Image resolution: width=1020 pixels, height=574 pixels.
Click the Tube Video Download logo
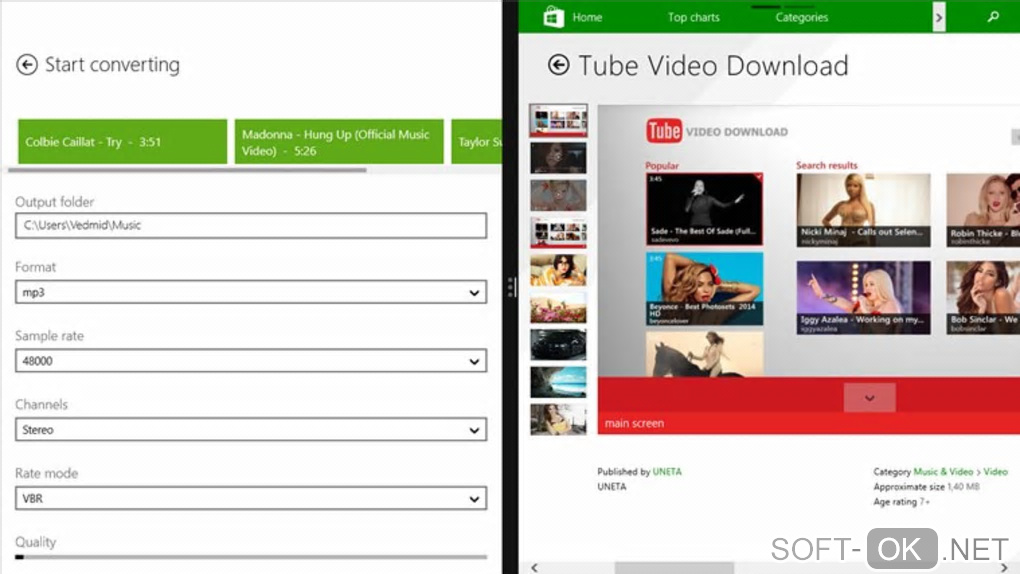tap(716, 131)
